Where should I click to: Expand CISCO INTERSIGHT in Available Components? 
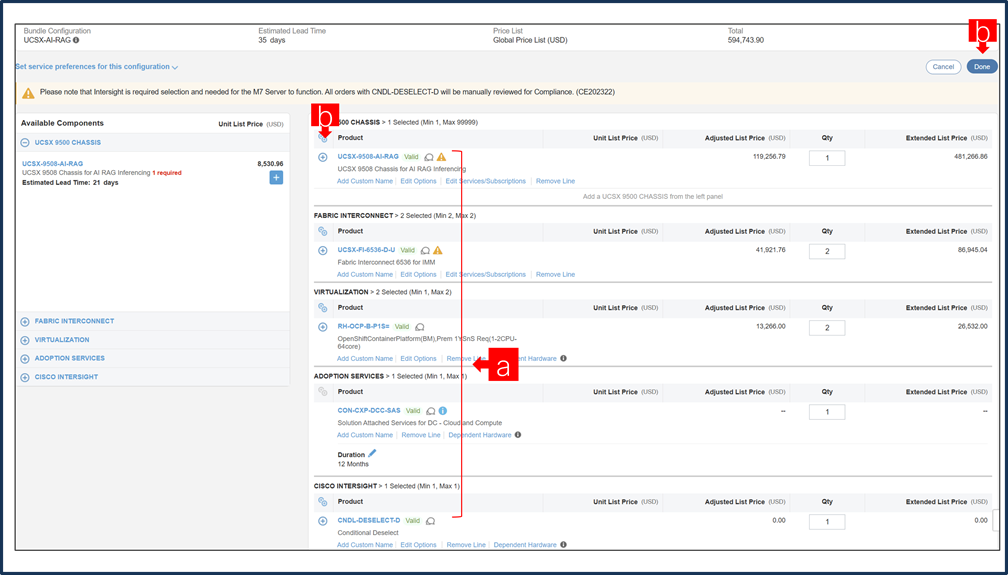pos(25,378)
